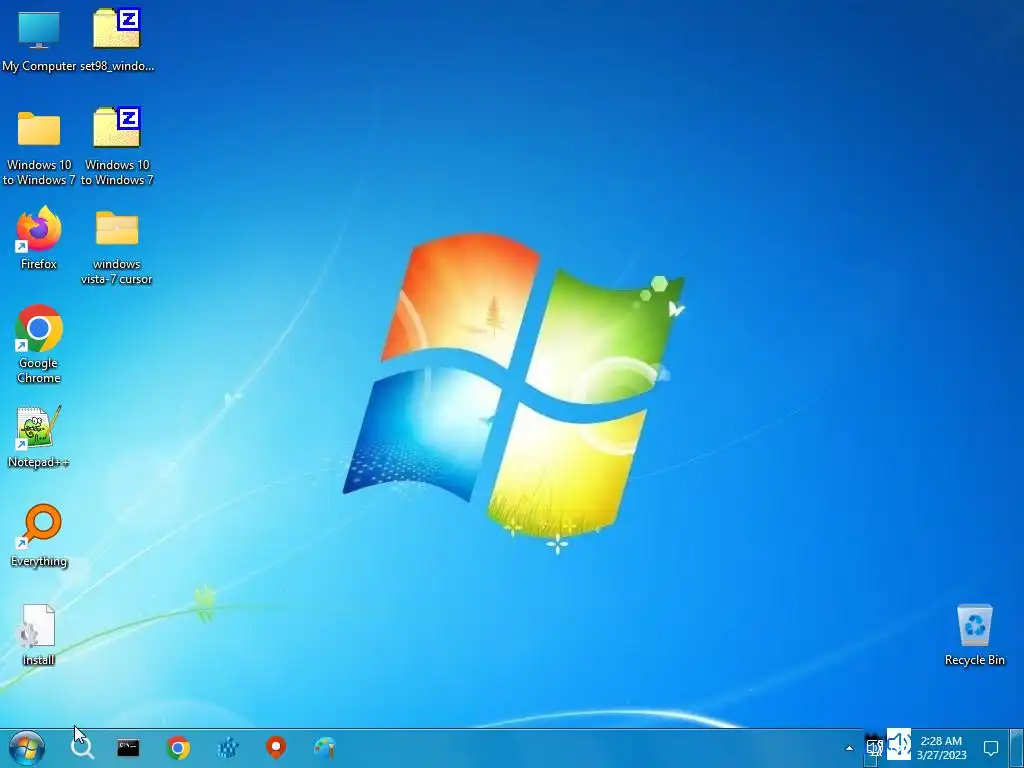Open the set98_windo... zip archive
The image size is (1024, 768).
(x=117, y=40)
